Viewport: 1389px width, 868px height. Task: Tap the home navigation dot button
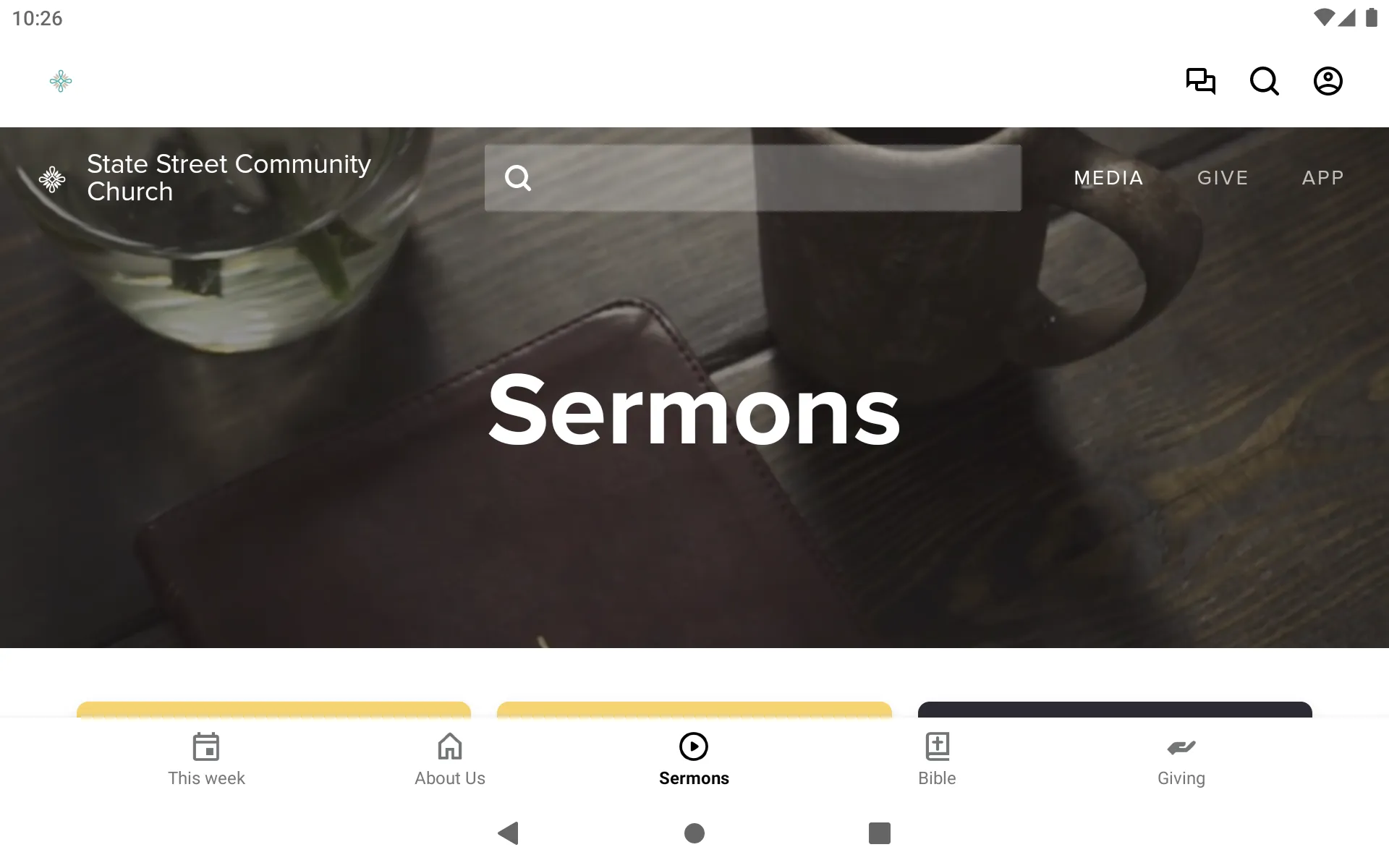[x=694, y=833]
